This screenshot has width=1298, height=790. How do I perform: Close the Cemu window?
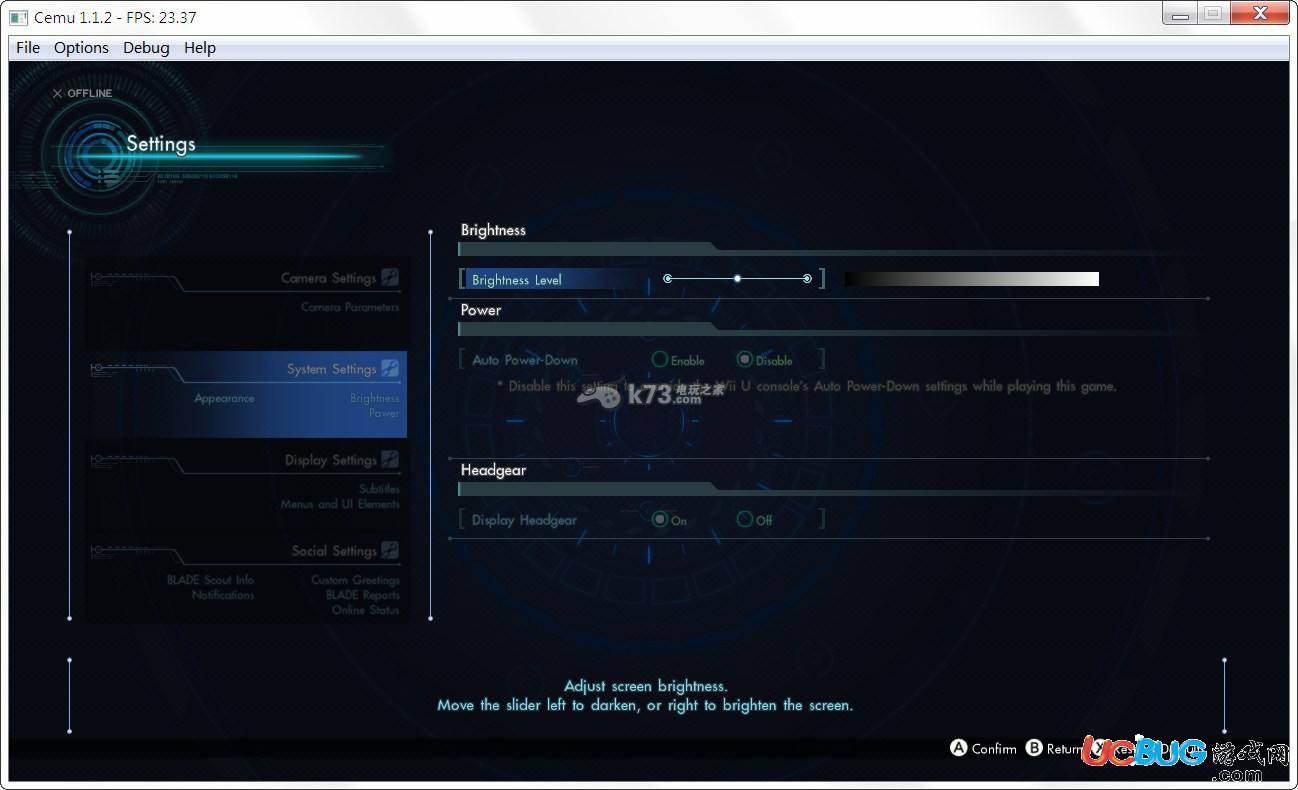1259,13
